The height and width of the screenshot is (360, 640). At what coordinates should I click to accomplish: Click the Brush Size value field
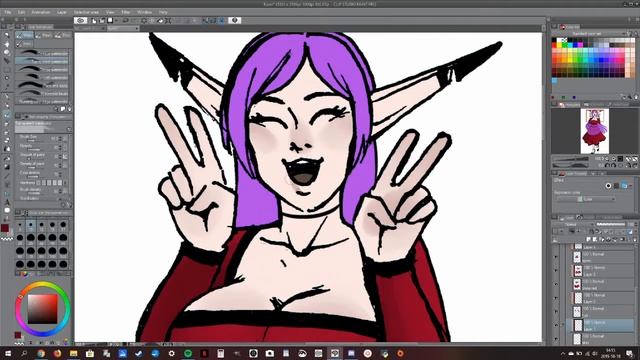click(54, 139)
